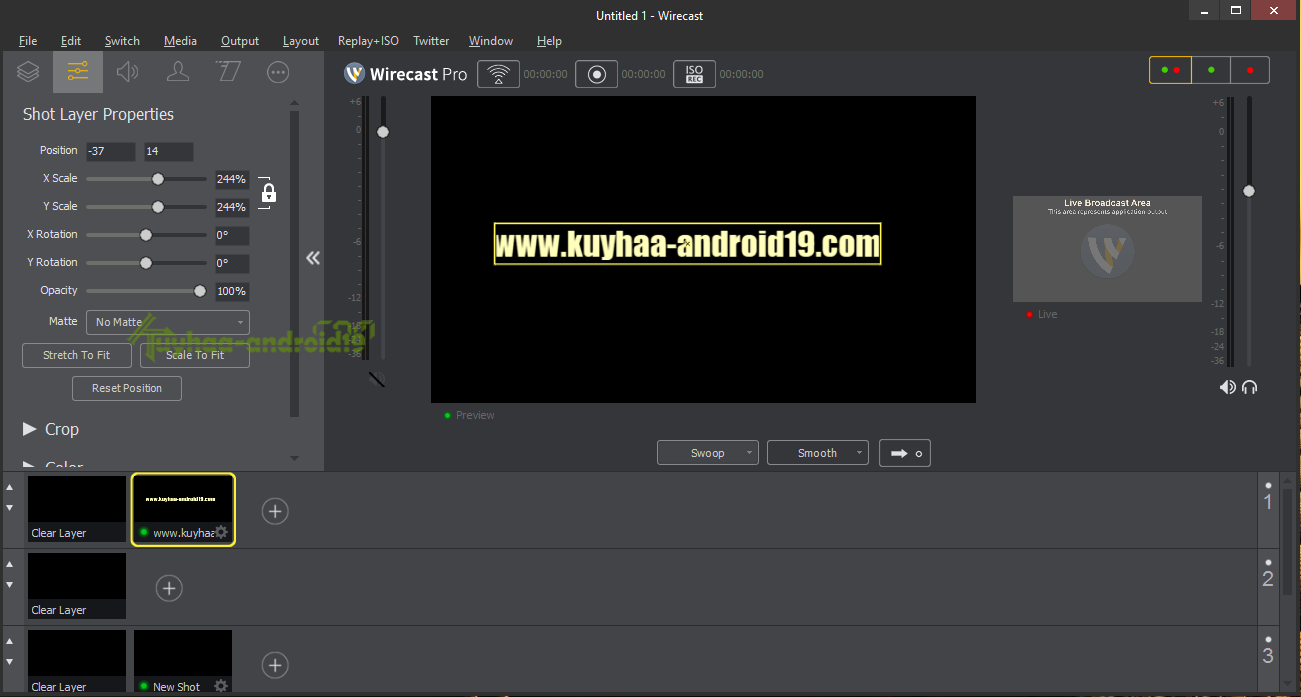
Task: Adjust the live output volume slider
Action: click(x=1248, y=191)
